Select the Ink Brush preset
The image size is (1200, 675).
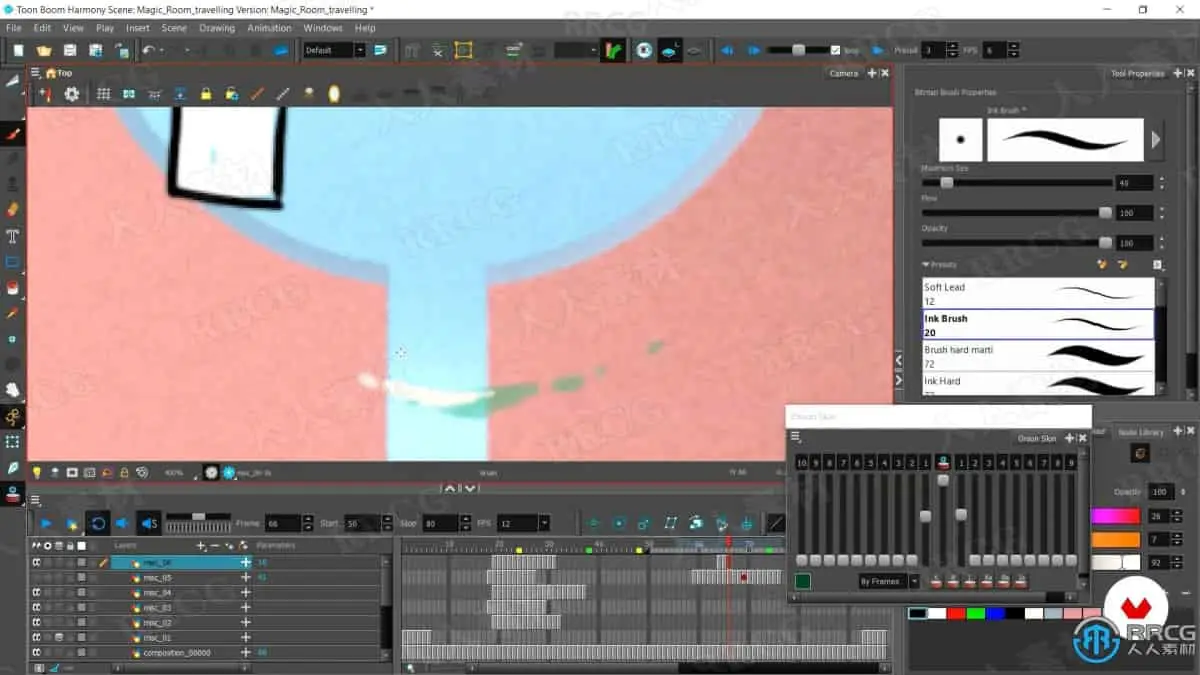tap(1038, 325)
